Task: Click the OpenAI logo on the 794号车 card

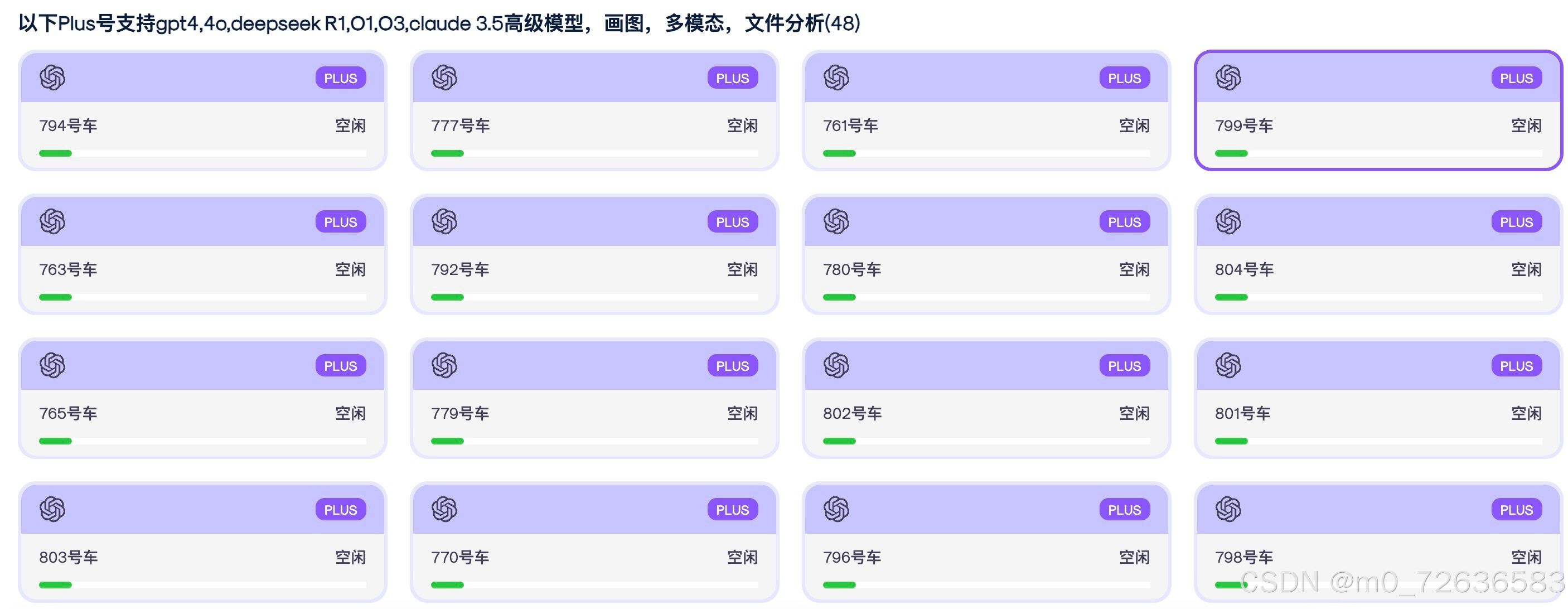Action: pos(52,78)
